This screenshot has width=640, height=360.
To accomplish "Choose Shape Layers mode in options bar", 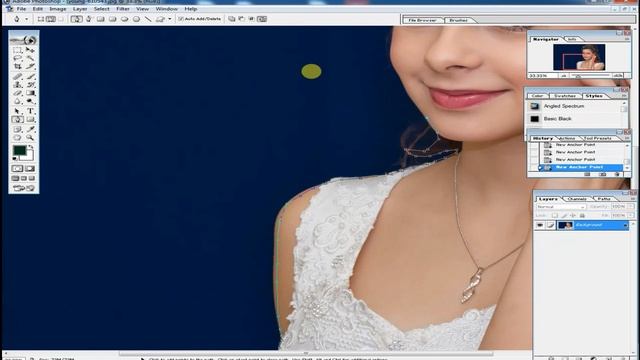I will tap(40, 19).
